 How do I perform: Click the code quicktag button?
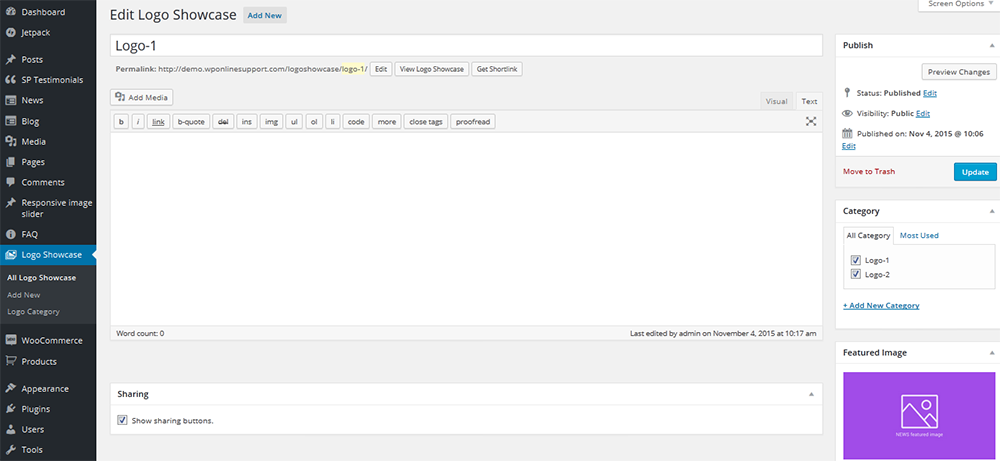(356, 122)
